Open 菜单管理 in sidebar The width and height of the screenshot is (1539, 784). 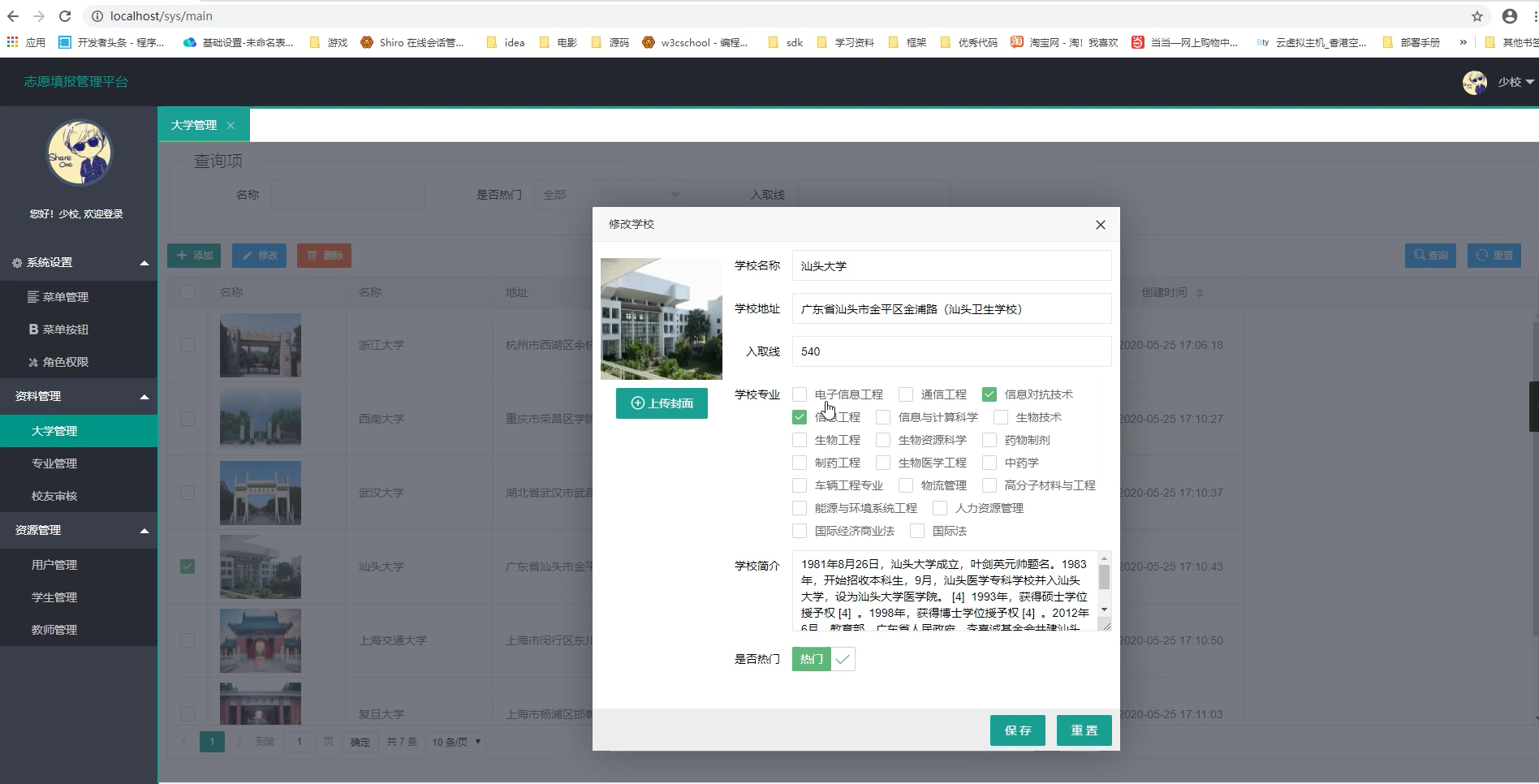(79, 297)
